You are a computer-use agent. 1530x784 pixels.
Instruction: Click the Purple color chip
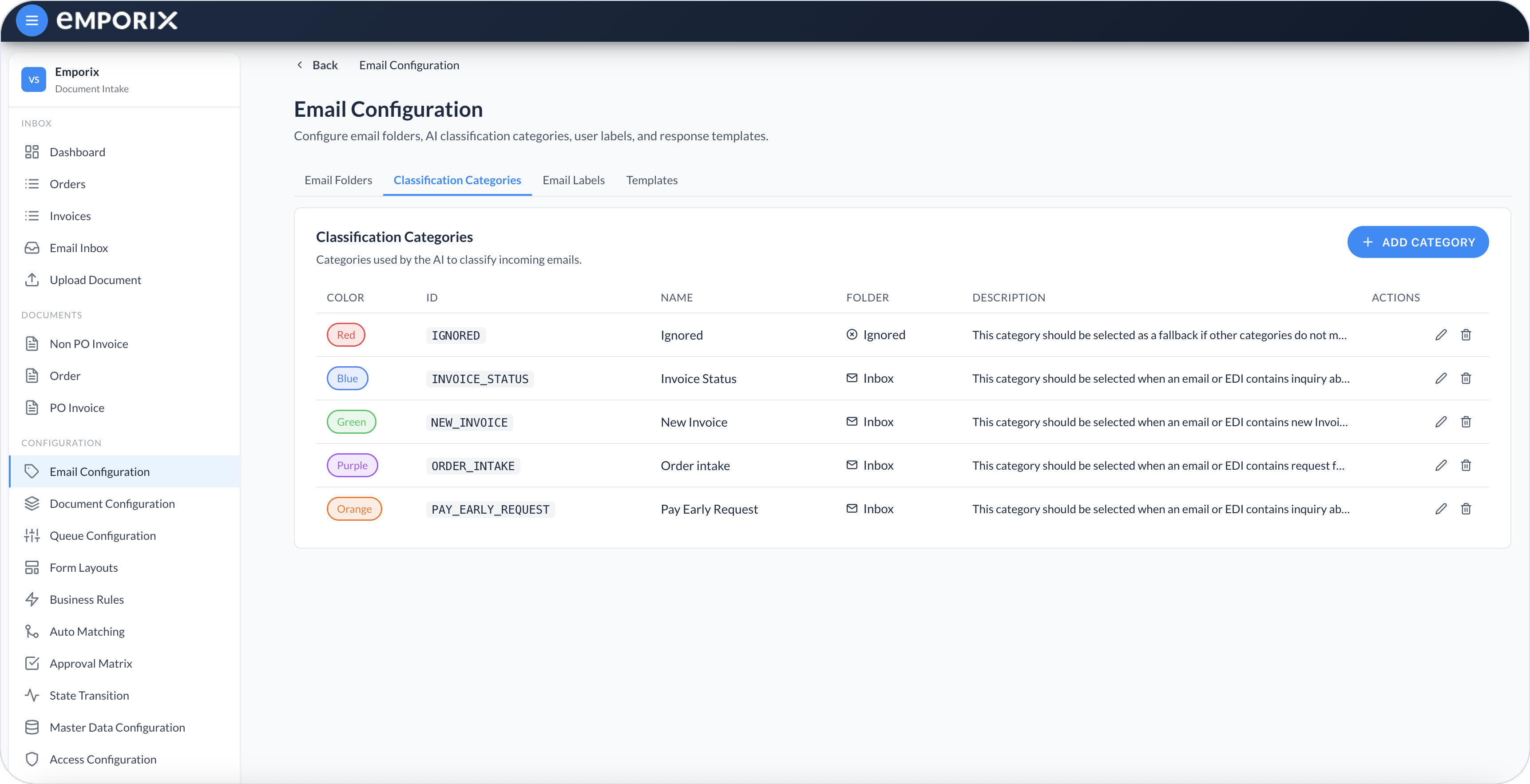[352, 465]
